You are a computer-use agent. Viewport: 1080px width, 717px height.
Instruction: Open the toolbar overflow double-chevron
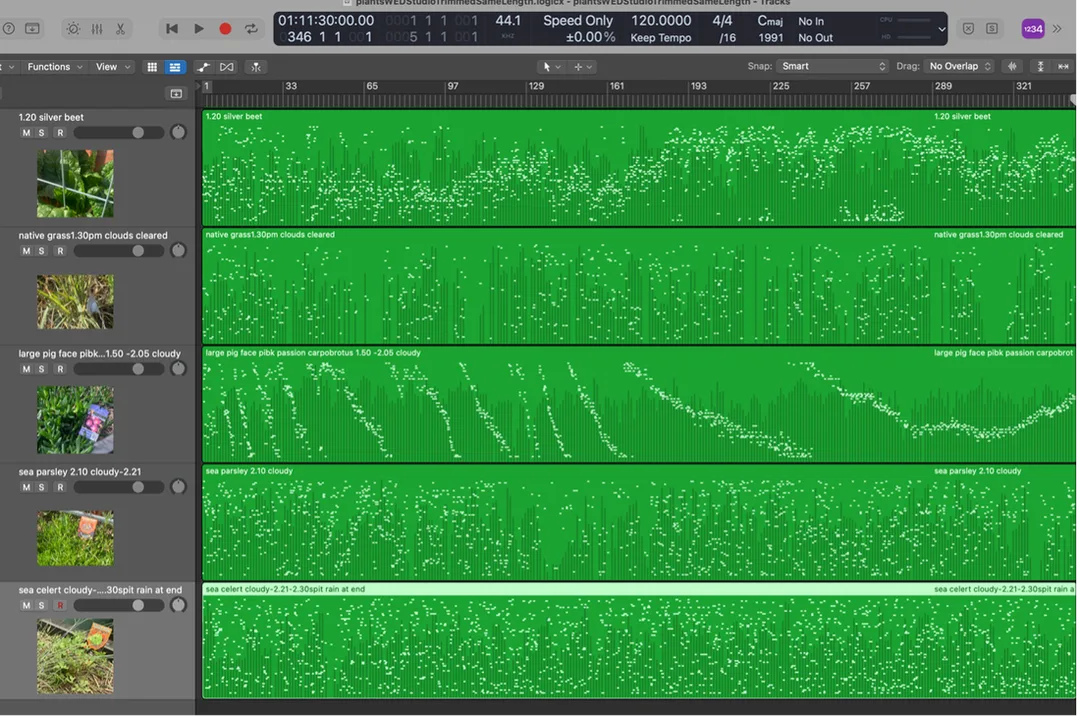[x=1057, y=29]
